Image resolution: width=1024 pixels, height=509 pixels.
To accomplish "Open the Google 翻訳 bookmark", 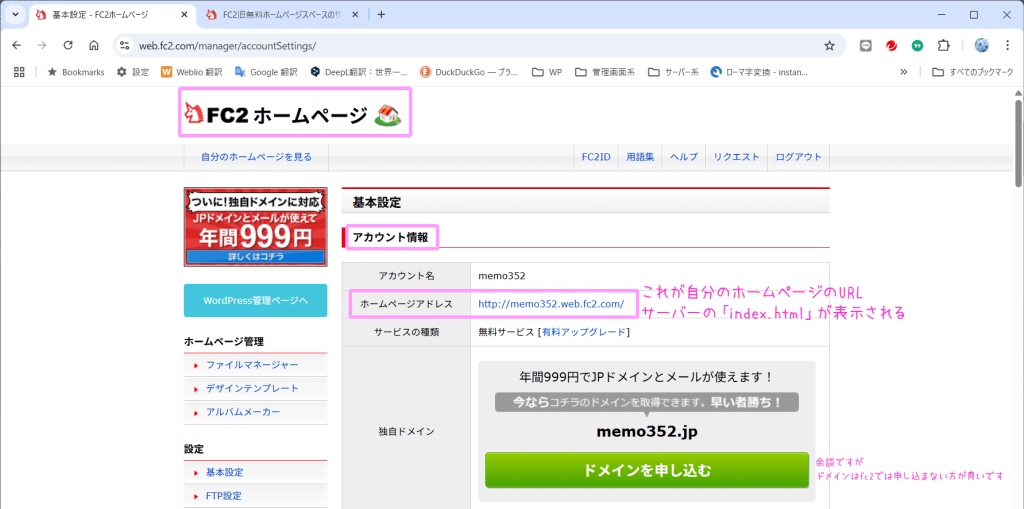I will [x=266, y=72].
